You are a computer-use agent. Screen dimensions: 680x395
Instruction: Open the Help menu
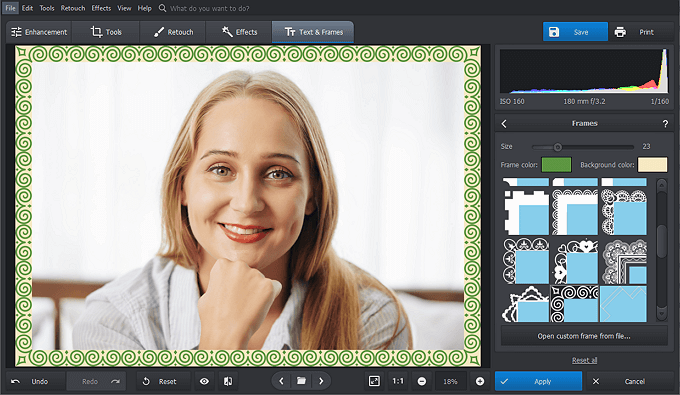click(144, 8)
